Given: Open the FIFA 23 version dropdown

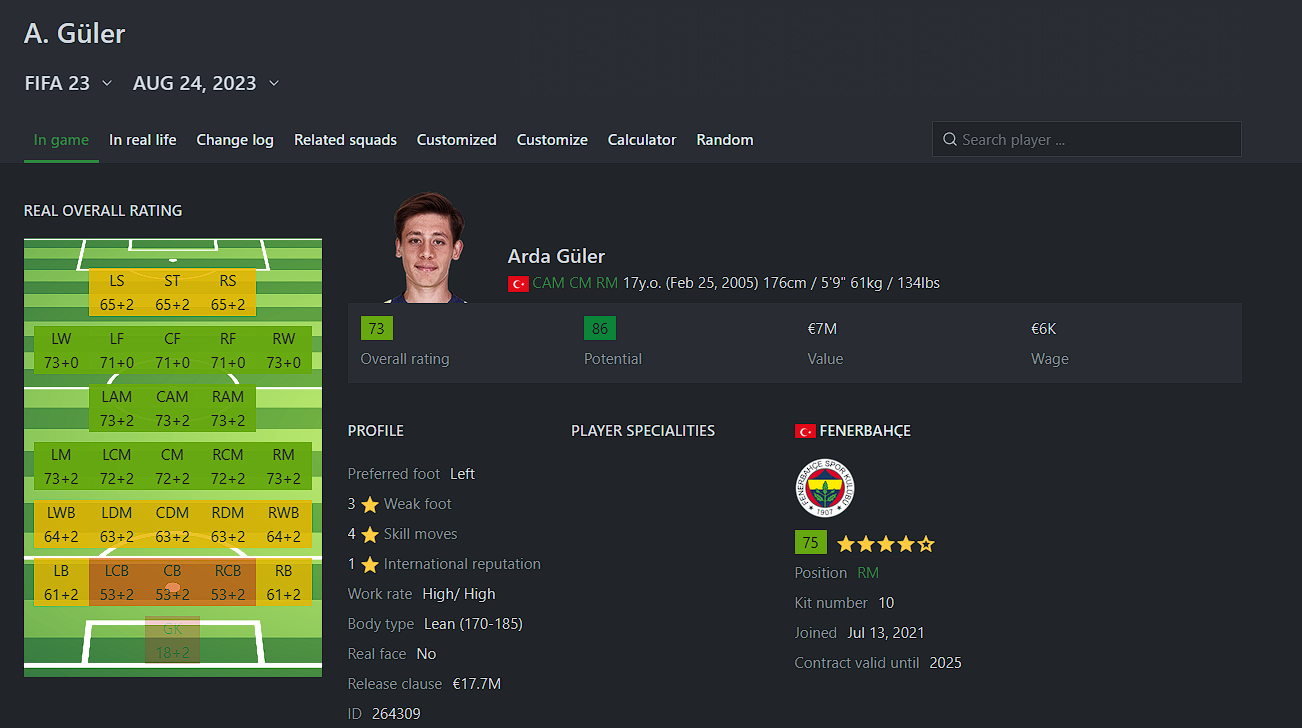Looking at the screenshot, I should (68, 83).
